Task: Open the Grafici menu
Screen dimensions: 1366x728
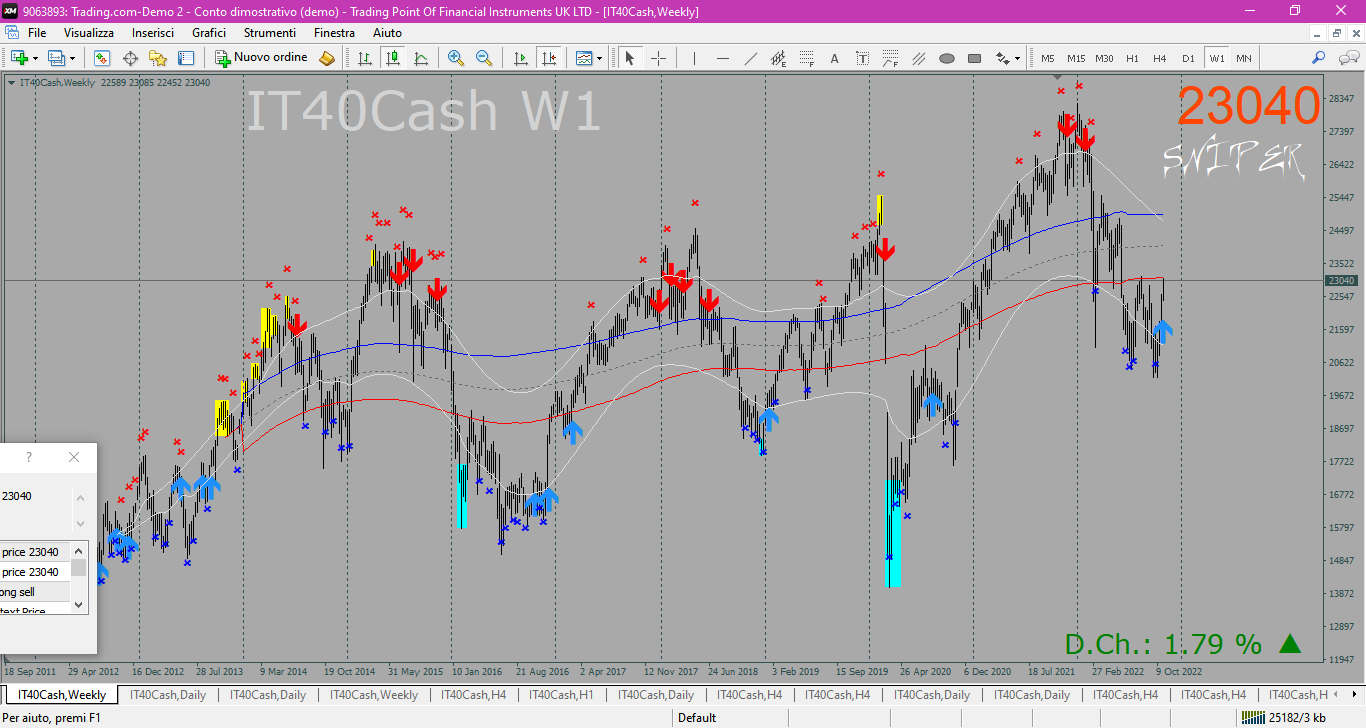Action: (209, 33)
